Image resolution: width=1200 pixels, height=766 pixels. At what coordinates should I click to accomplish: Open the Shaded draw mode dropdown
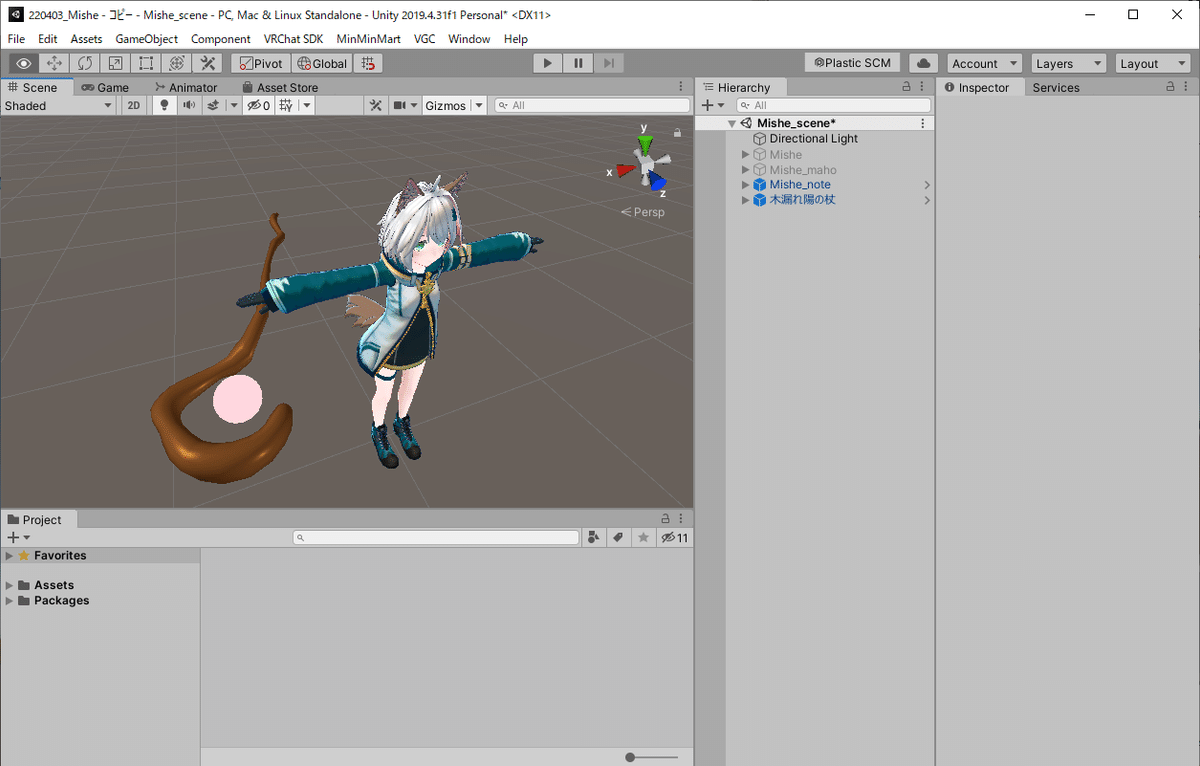58,105
